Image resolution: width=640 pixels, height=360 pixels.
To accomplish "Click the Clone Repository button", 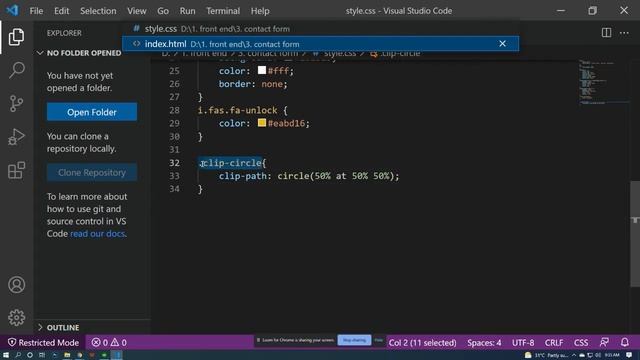I will click(x=92, y=173).
